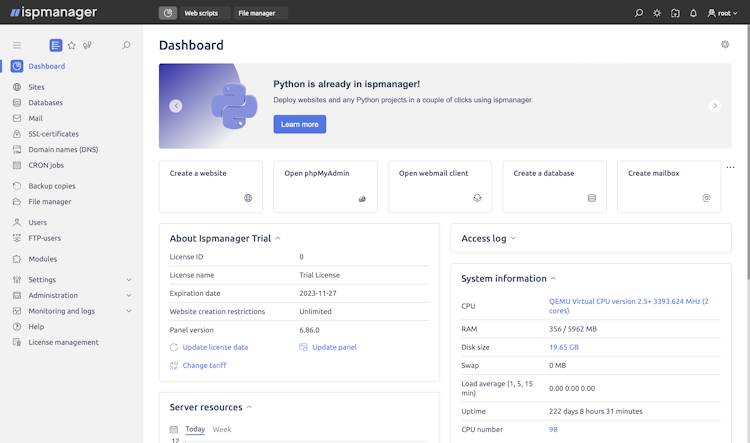750x443 pixels.
Task: Open Domain names (DNS) section
Action: coord(63,149)
